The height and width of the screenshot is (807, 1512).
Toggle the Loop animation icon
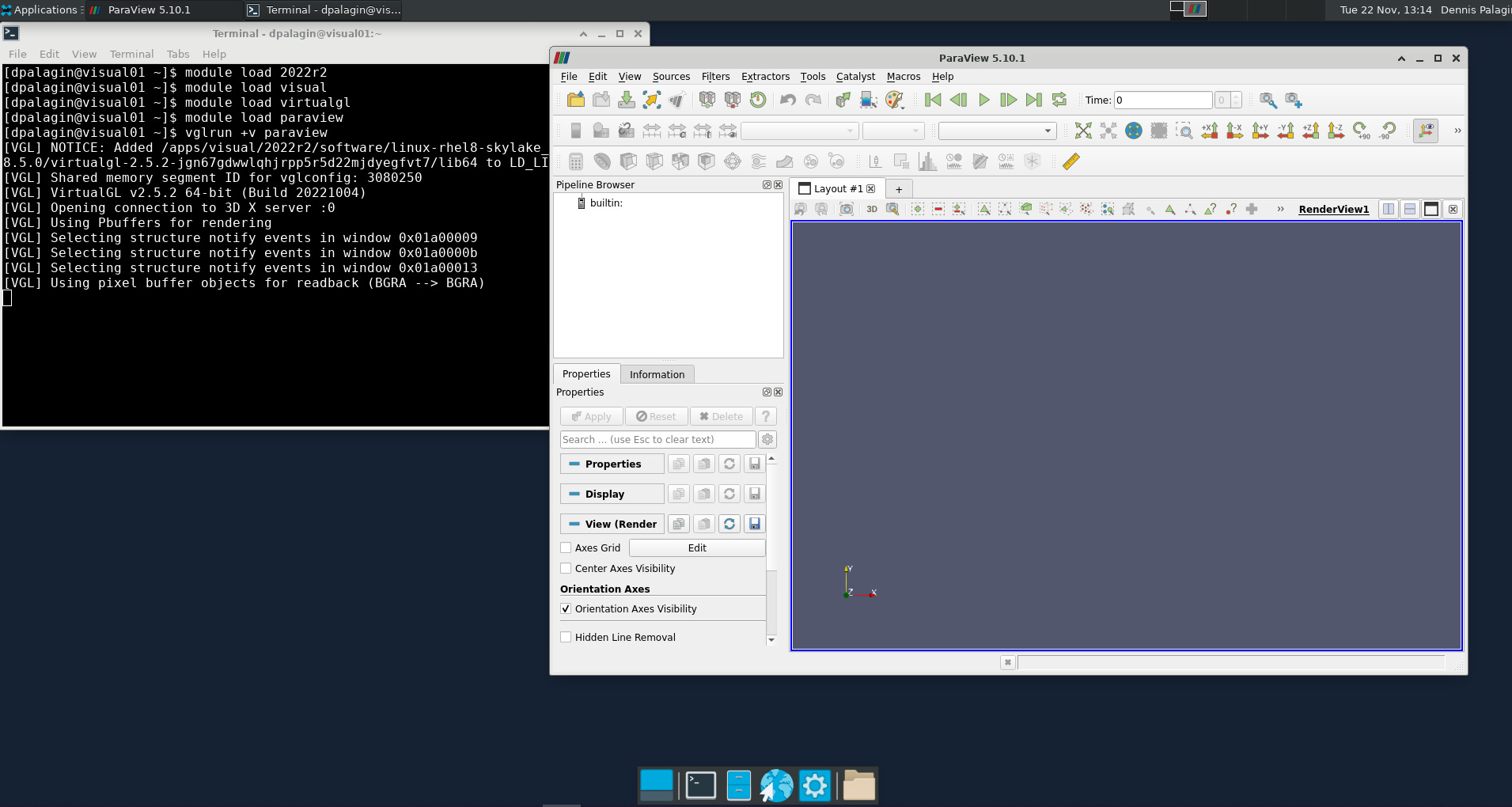[x=1059, y=100]
